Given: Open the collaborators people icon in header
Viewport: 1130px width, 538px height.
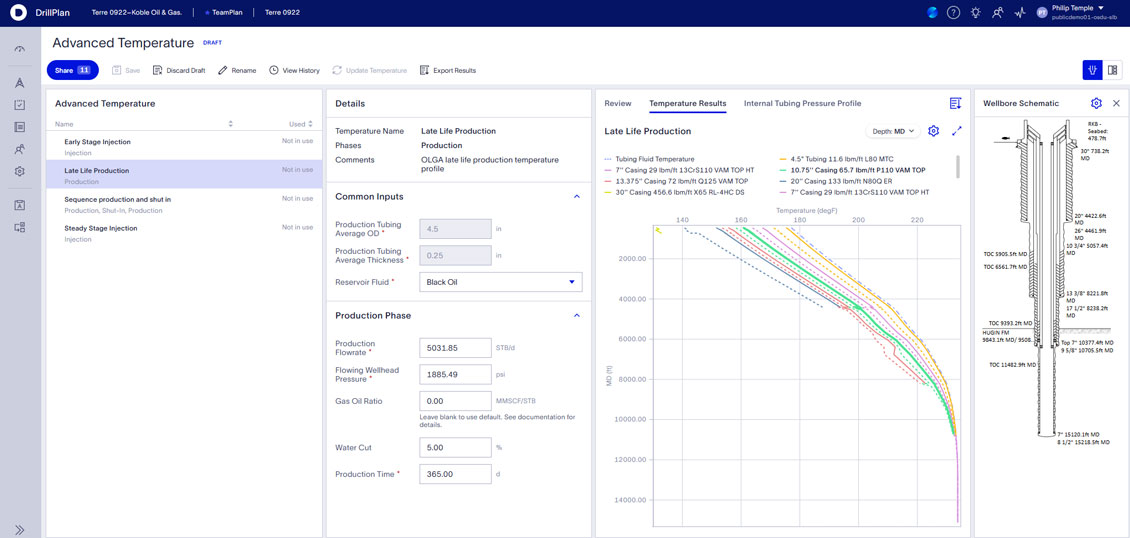Looking at the screenshot, I should pyautogui.click(x=997, y=12).
